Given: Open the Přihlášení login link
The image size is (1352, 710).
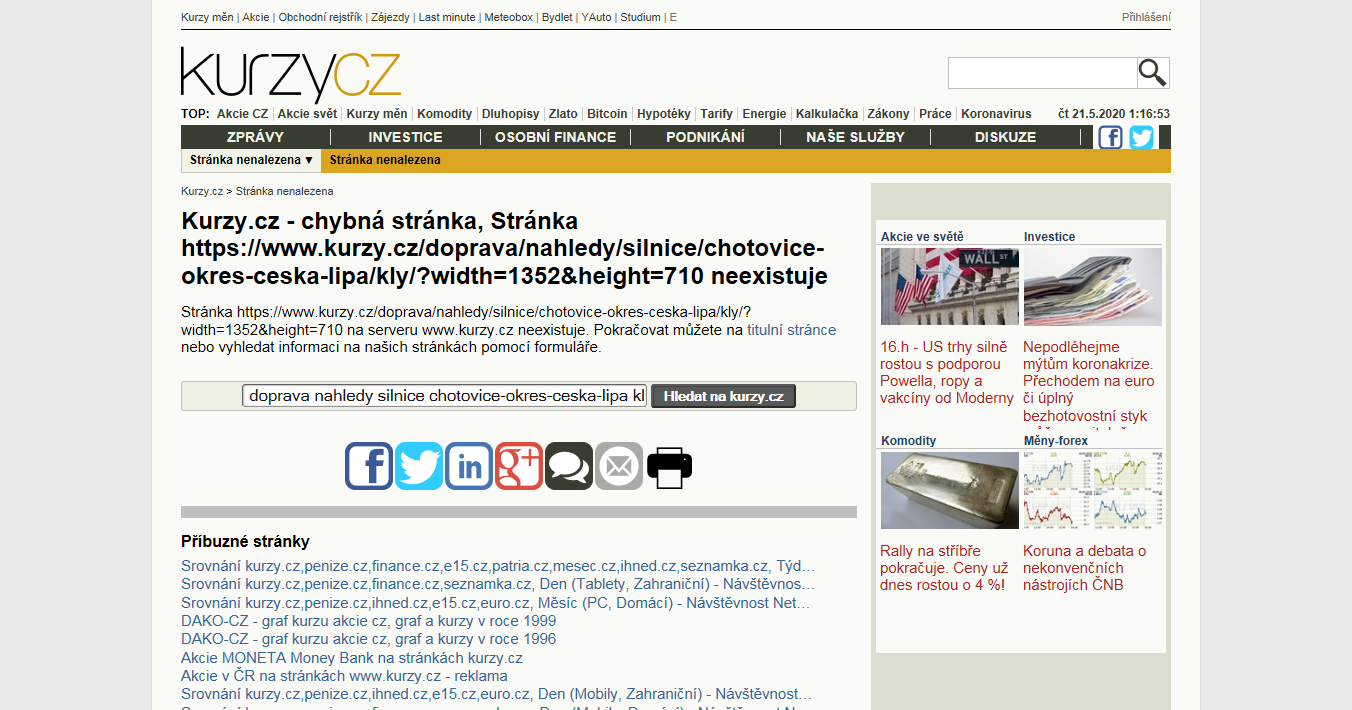Looking at the screenshot, I should click(x=1146, y=17).
